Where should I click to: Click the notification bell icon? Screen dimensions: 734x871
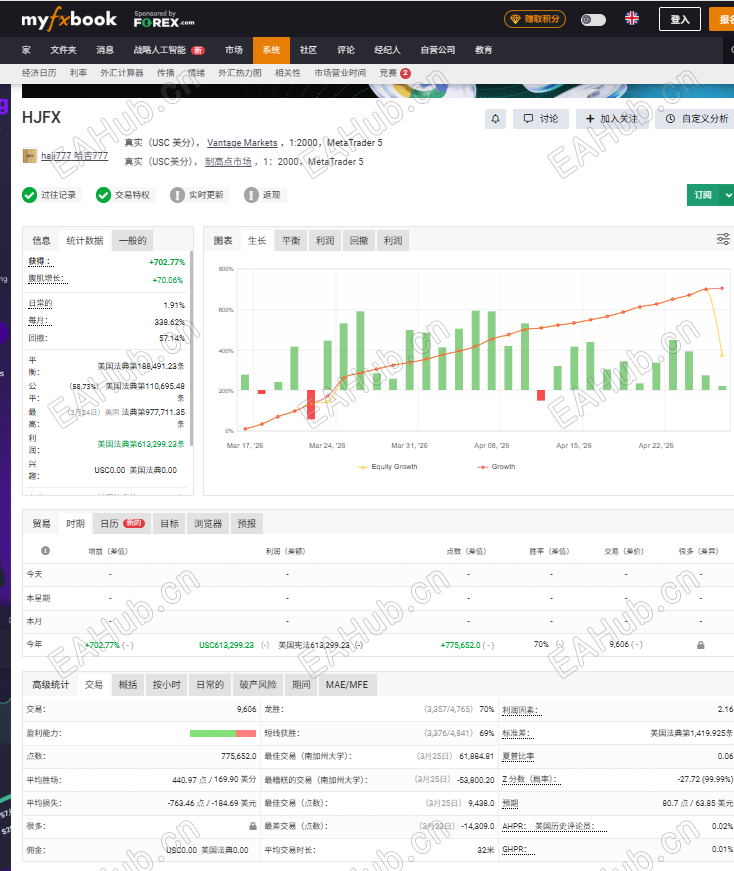[495, 118]
